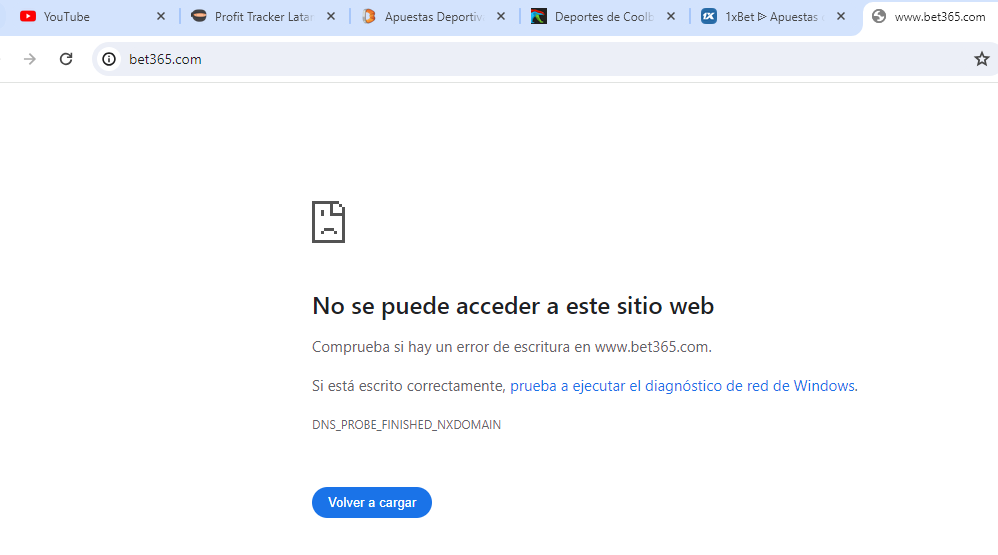Bookmark this page with the star icon
The width and height of the screenshot is (998, 555).
pyautogui.click(x=981, y=59)
